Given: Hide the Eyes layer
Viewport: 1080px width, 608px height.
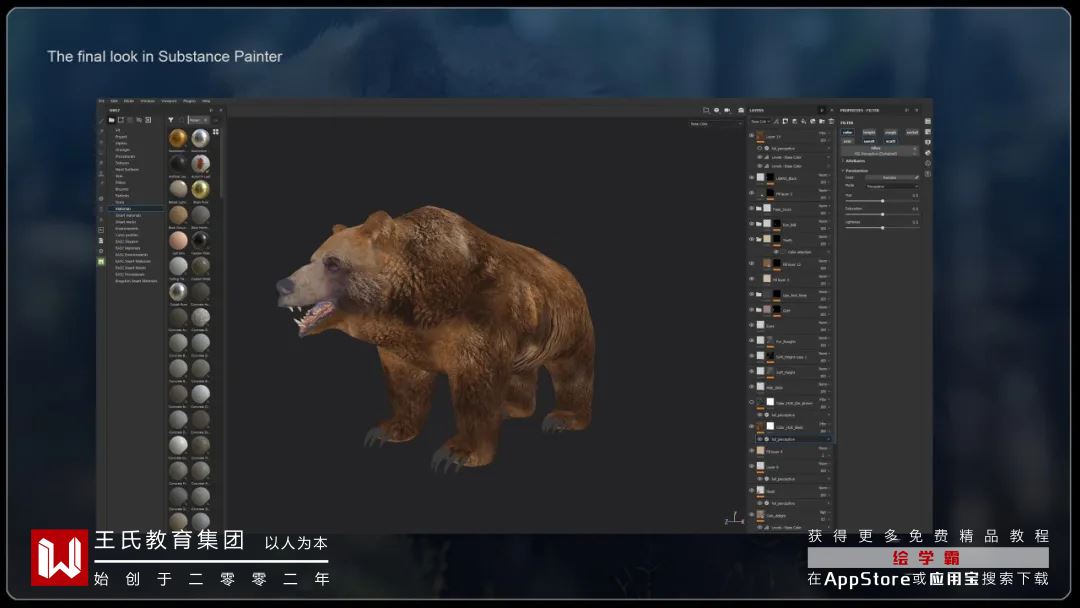Looking at the screenshot, I should (x=751, y=325).
